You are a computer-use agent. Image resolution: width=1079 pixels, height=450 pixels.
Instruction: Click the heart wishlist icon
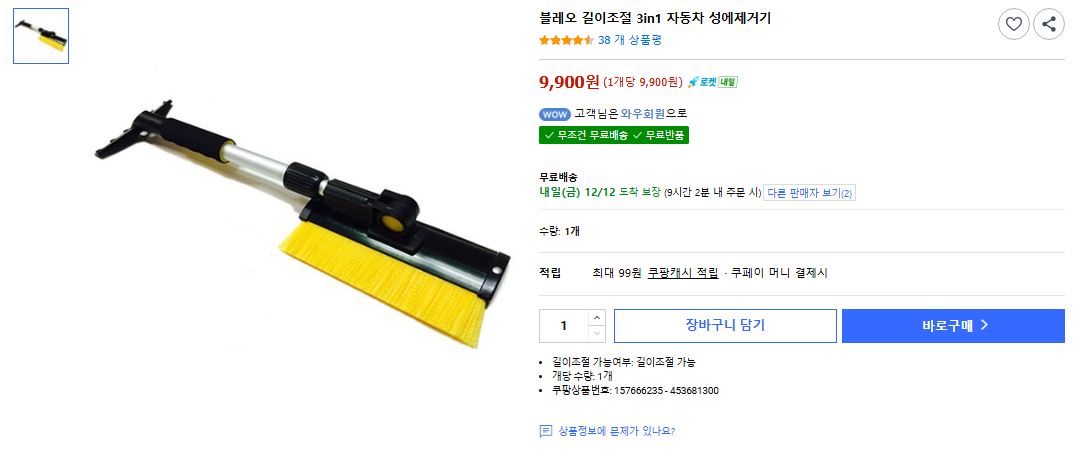(1013, 25)
